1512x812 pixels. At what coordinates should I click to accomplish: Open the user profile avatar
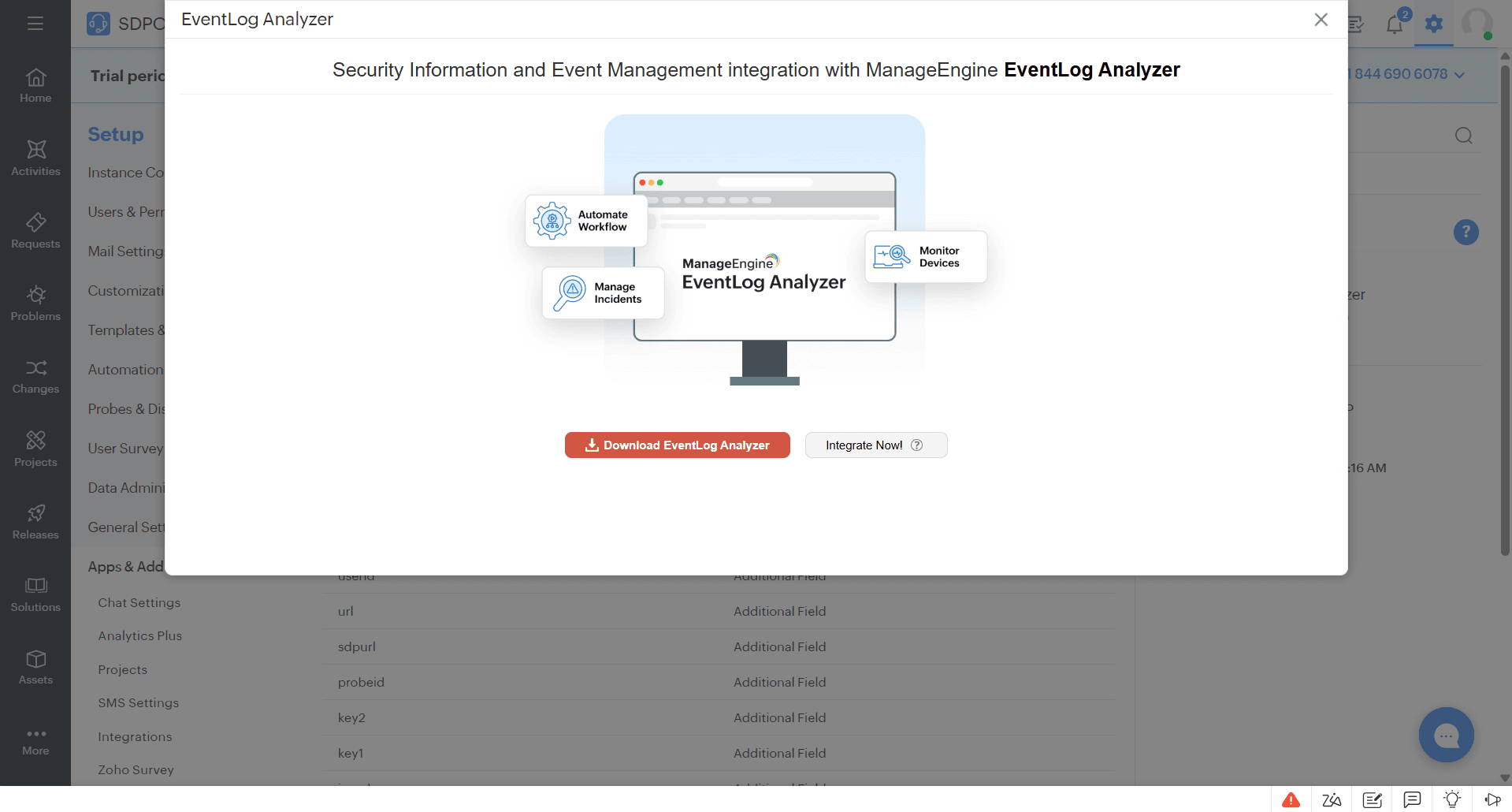click(1477, 24)
